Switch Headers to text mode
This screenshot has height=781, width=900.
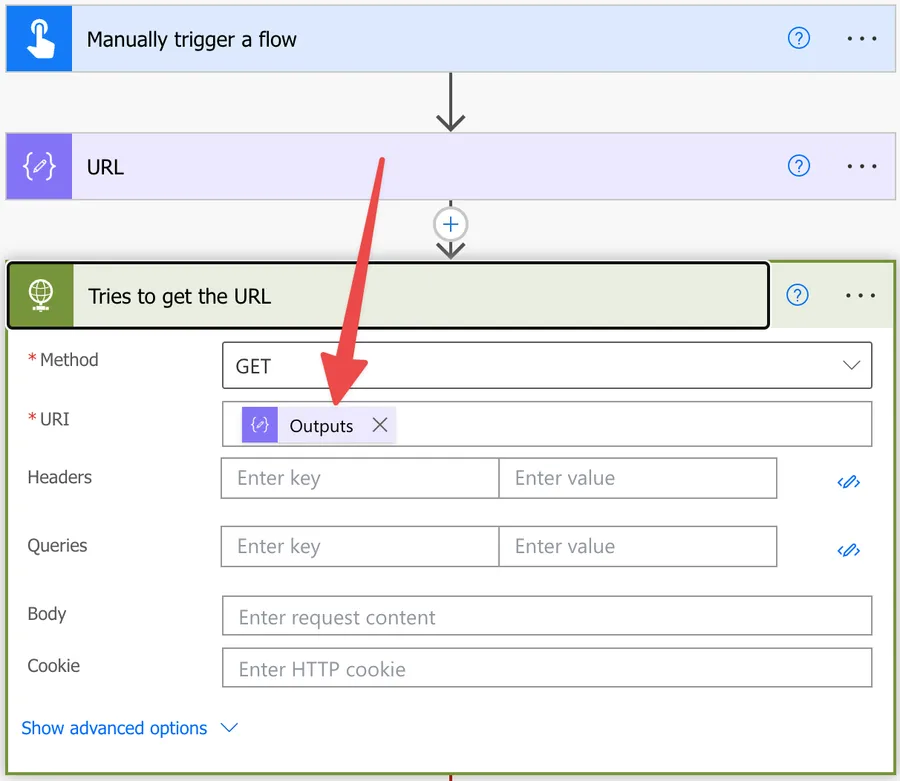pos(848,481)
